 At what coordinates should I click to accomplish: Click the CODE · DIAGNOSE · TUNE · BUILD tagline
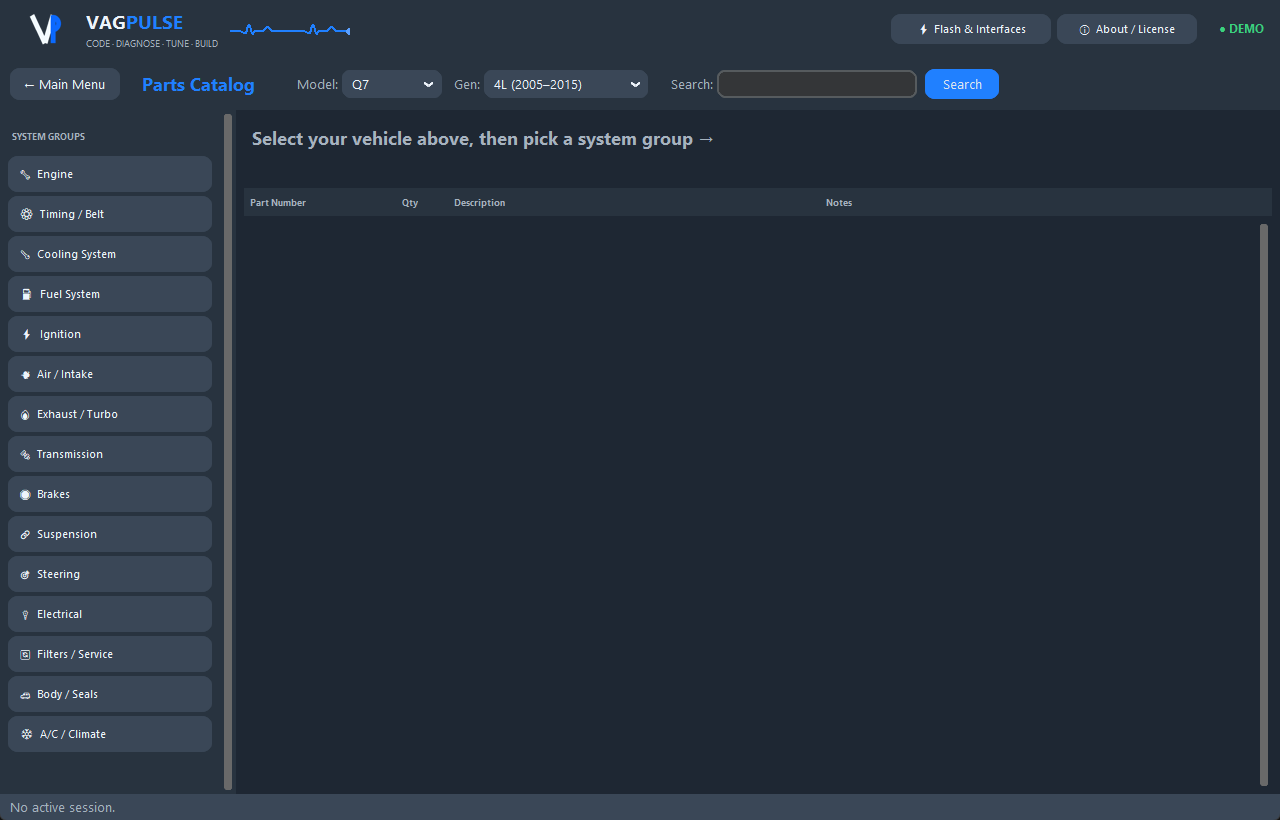pos(152,44)
